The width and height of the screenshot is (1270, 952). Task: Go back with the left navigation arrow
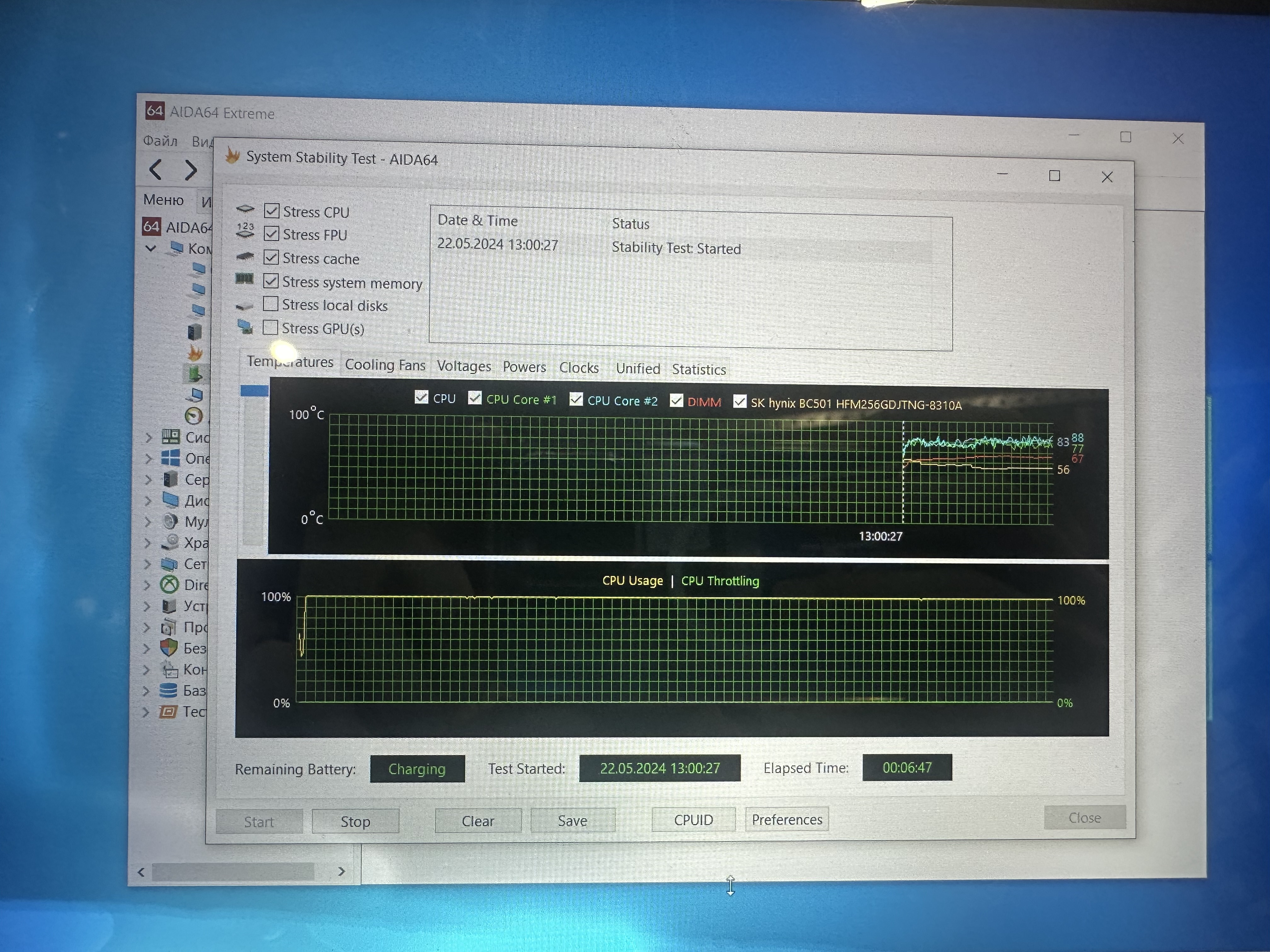coord(155,169)
